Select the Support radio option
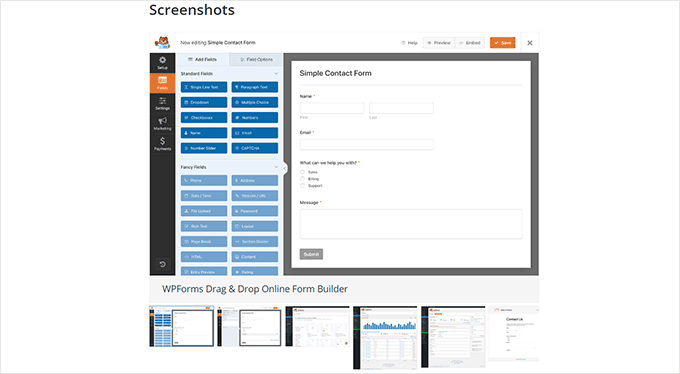The height and width of the screenshot is (374, 680). [x=302, y=186]
